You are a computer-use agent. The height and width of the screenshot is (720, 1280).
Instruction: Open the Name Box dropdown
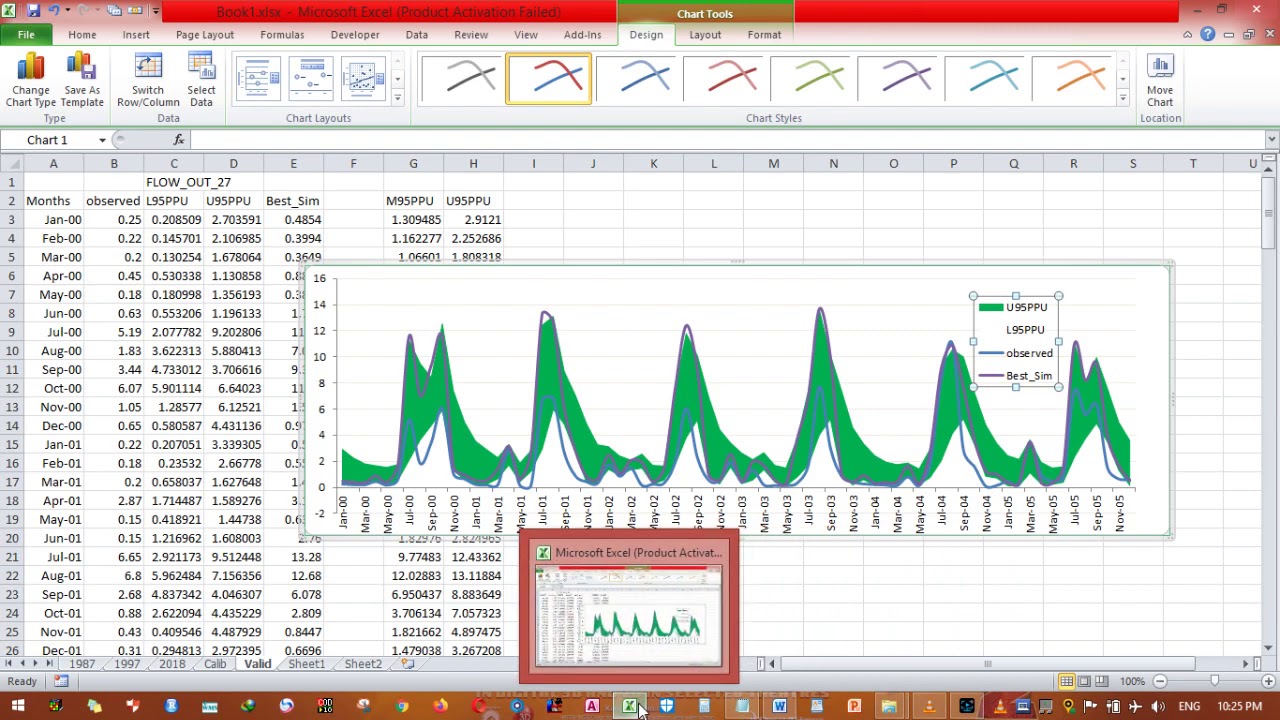(x=102, y=140)
